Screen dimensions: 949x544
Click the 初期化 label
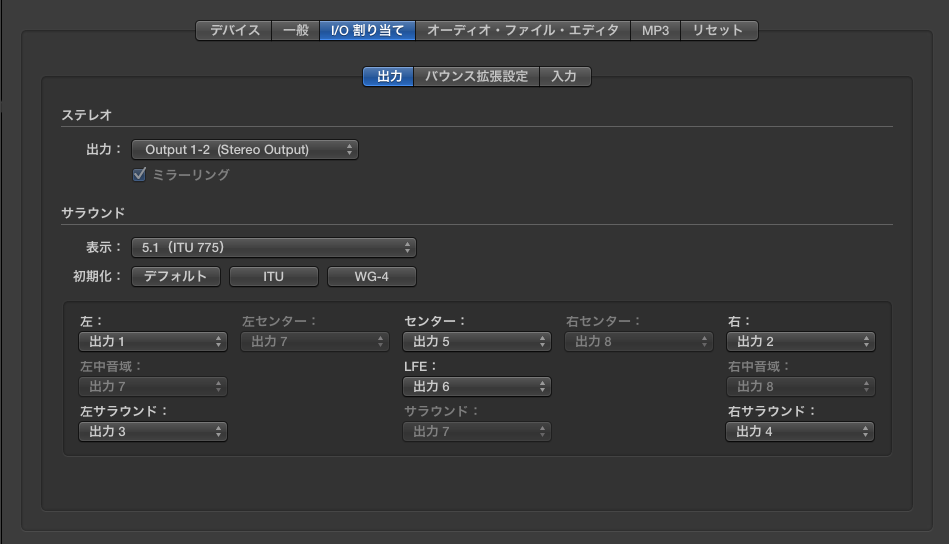click(x=97, y=277)
